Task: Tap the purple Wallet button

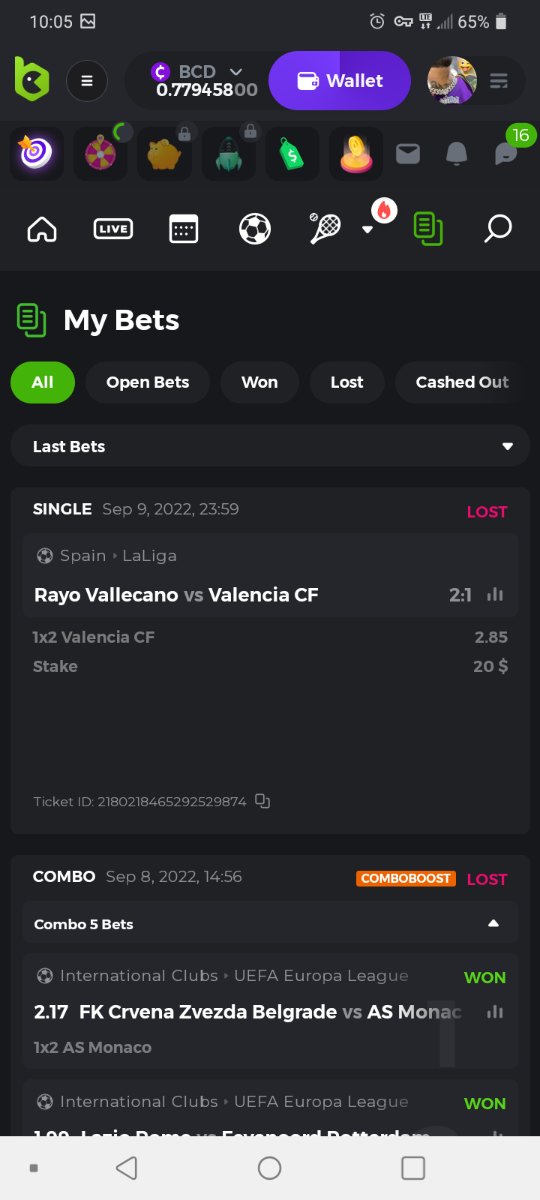Action: click(340, 81)
